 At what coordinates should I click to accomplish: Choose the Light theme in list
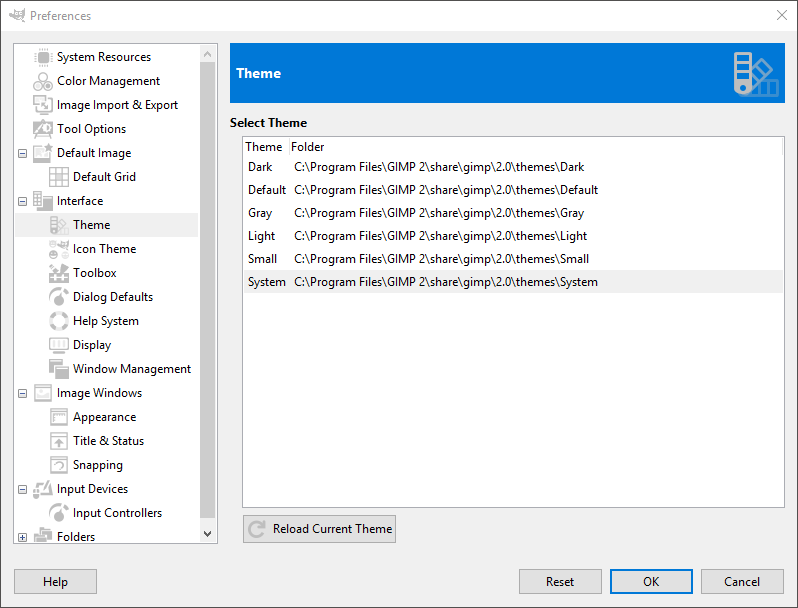(x=513, y=236)
